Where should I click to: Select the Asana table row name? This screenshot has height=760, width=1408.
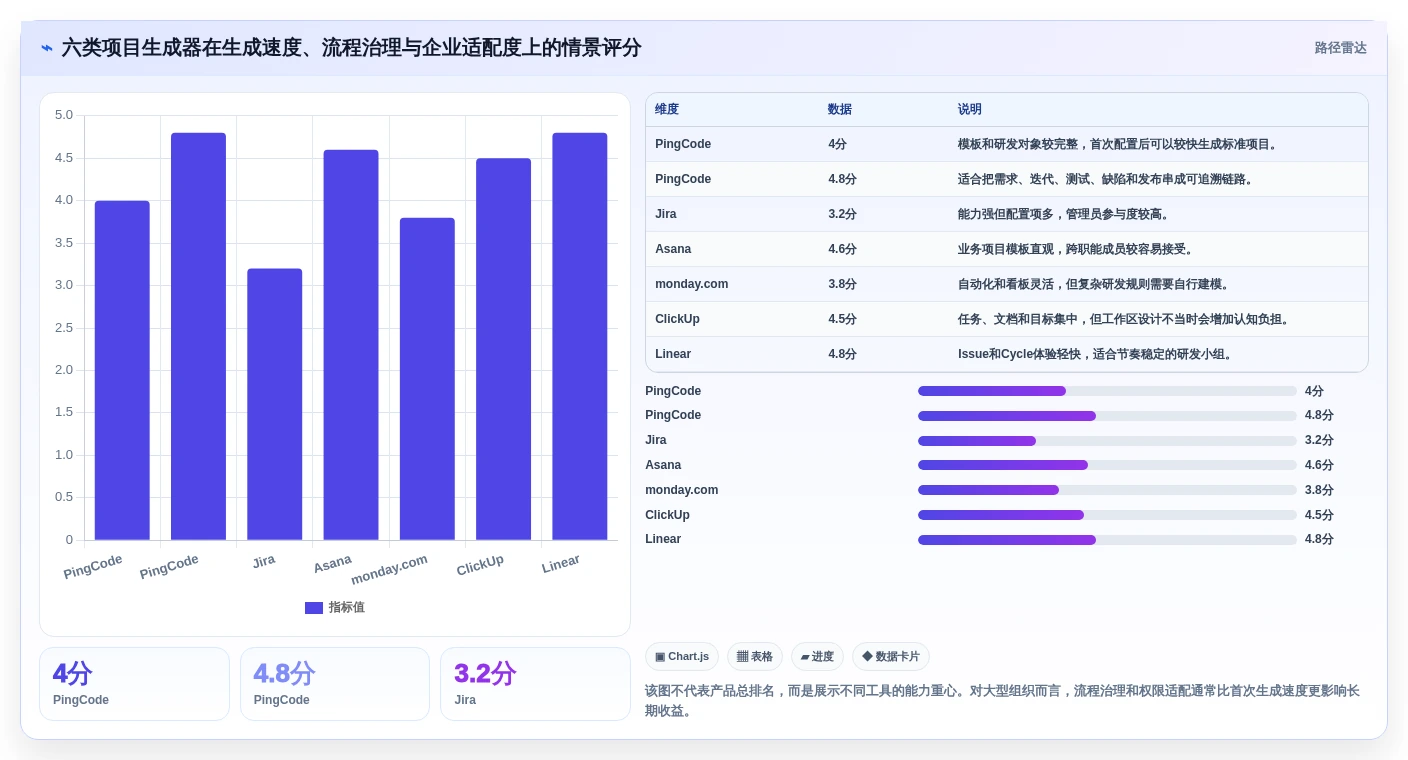[673, 249]
